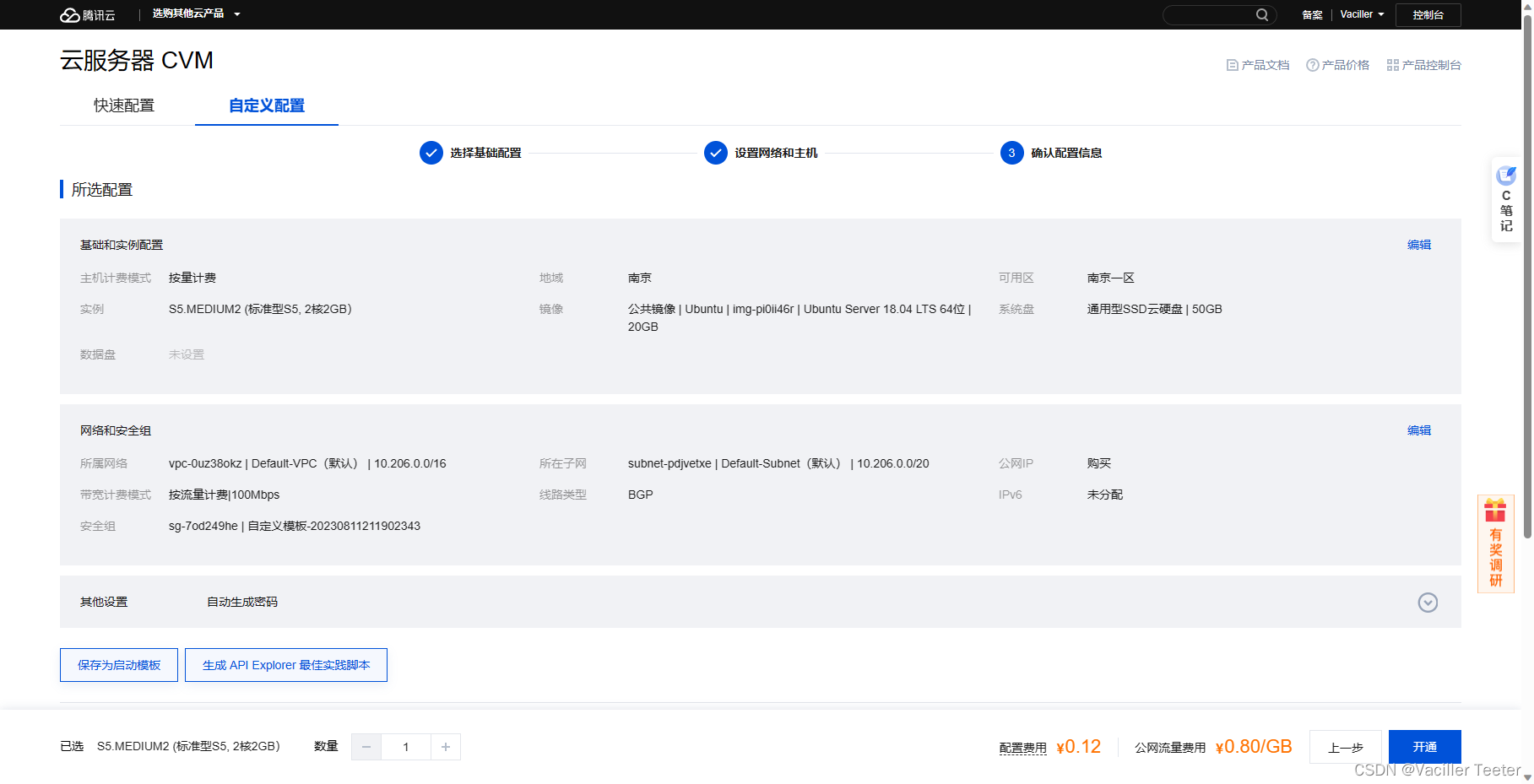Open the Vaciller account dropdown
This screenshot has width=1534, height=784.
click(x=1362, y=14)
